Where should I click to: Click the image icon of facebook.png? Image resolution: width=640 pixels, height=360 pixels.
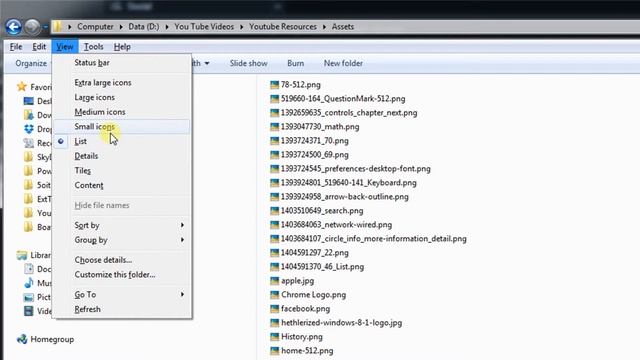point(274,309)
